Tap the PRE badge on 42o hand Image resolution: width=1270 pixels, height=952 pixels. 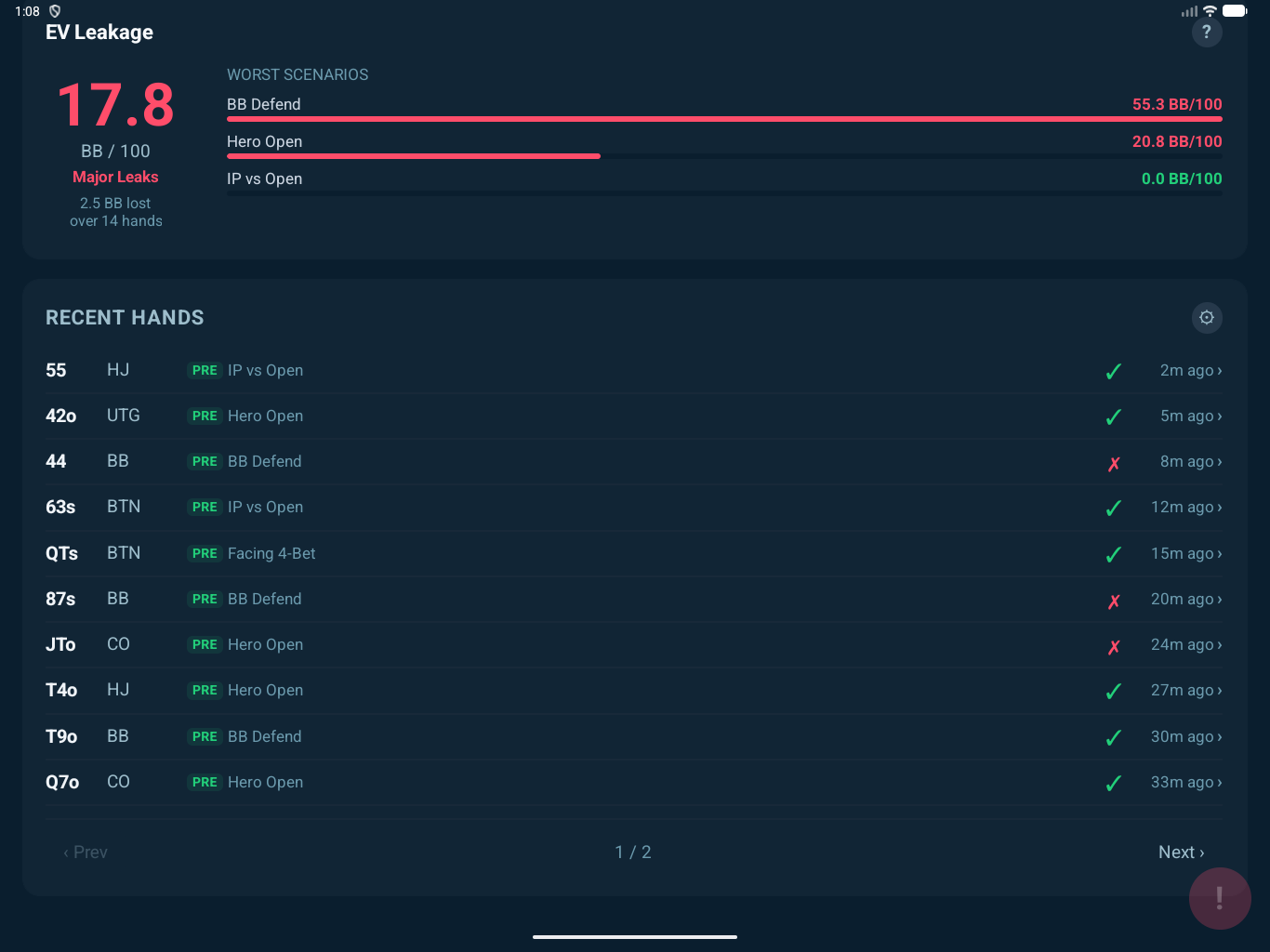pyautogui.click(x=205, y=416)
